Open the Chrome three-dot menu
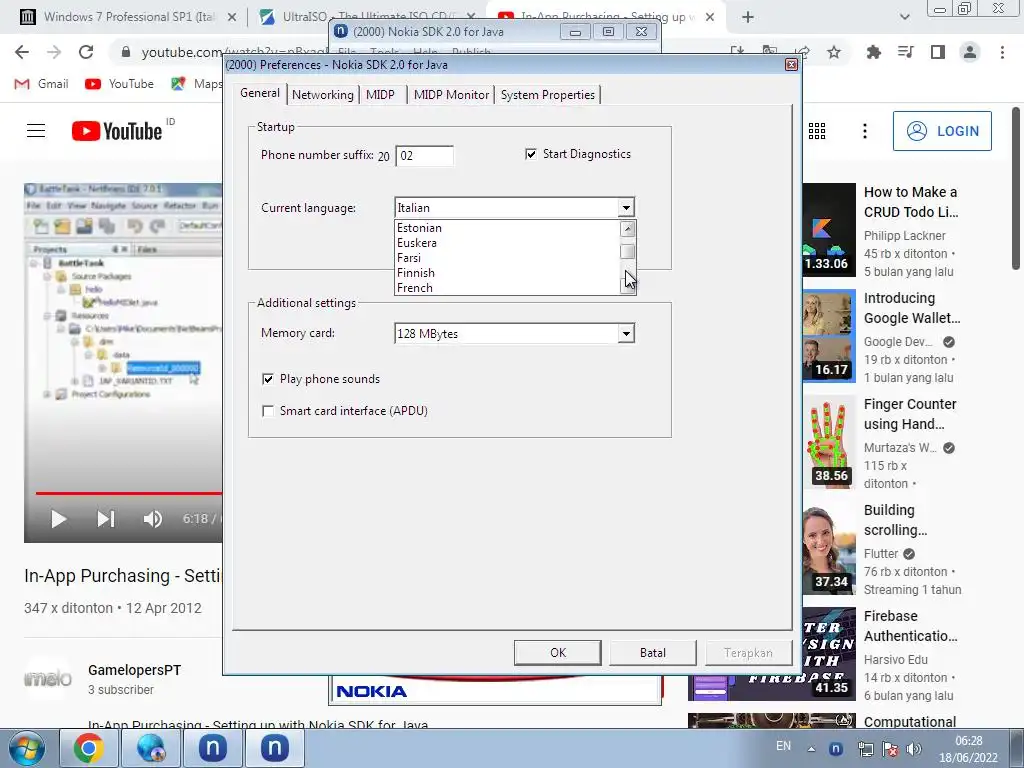The height and width of the screenshot is (768, 1024). 1002,52
